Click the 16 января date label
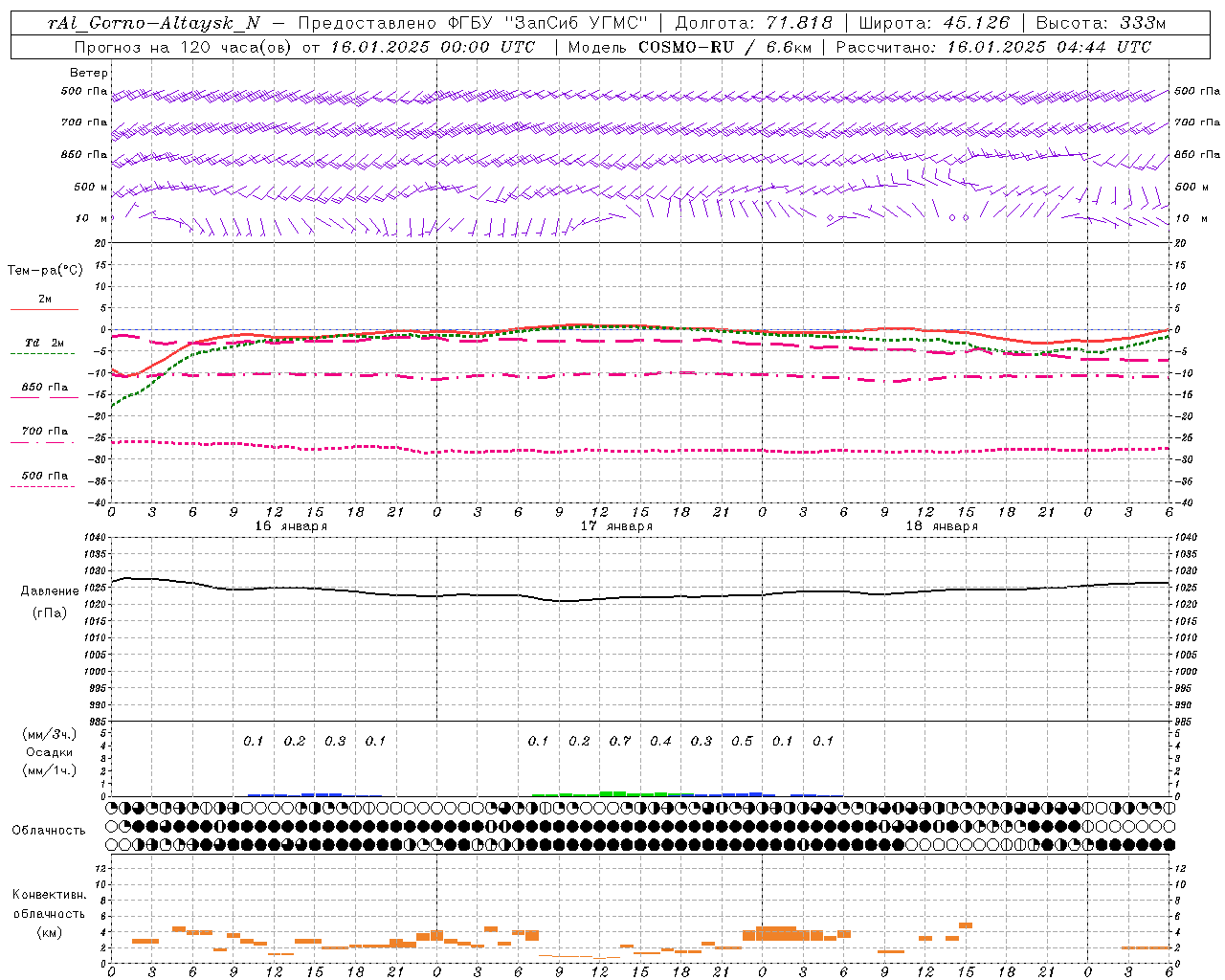The height and width of the screenshot is (980, 1225). [291, 526]
